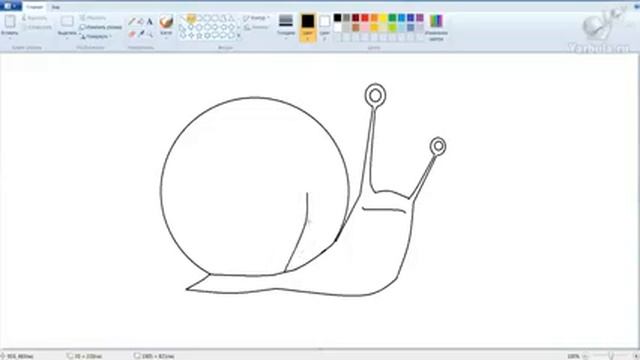The height and width of the screenshot is (360, 640).
Task: Pick the pink palette color
Action: pos(365,27)
